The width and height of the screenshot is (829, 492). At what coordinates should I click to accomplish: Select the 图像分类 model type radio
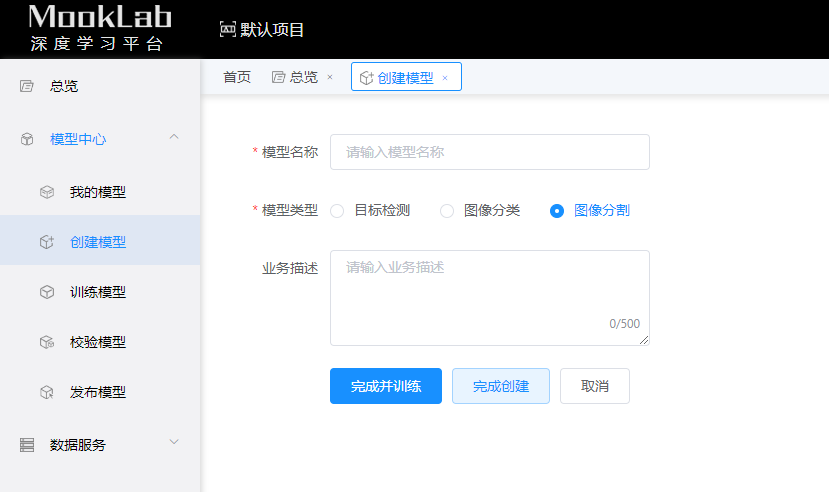coord(447,211)
